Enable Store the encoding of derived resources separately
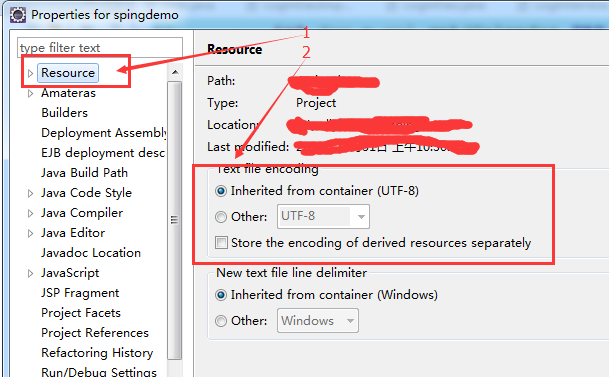The height and width of the screenshot is (377, 609). click(221, 243)
